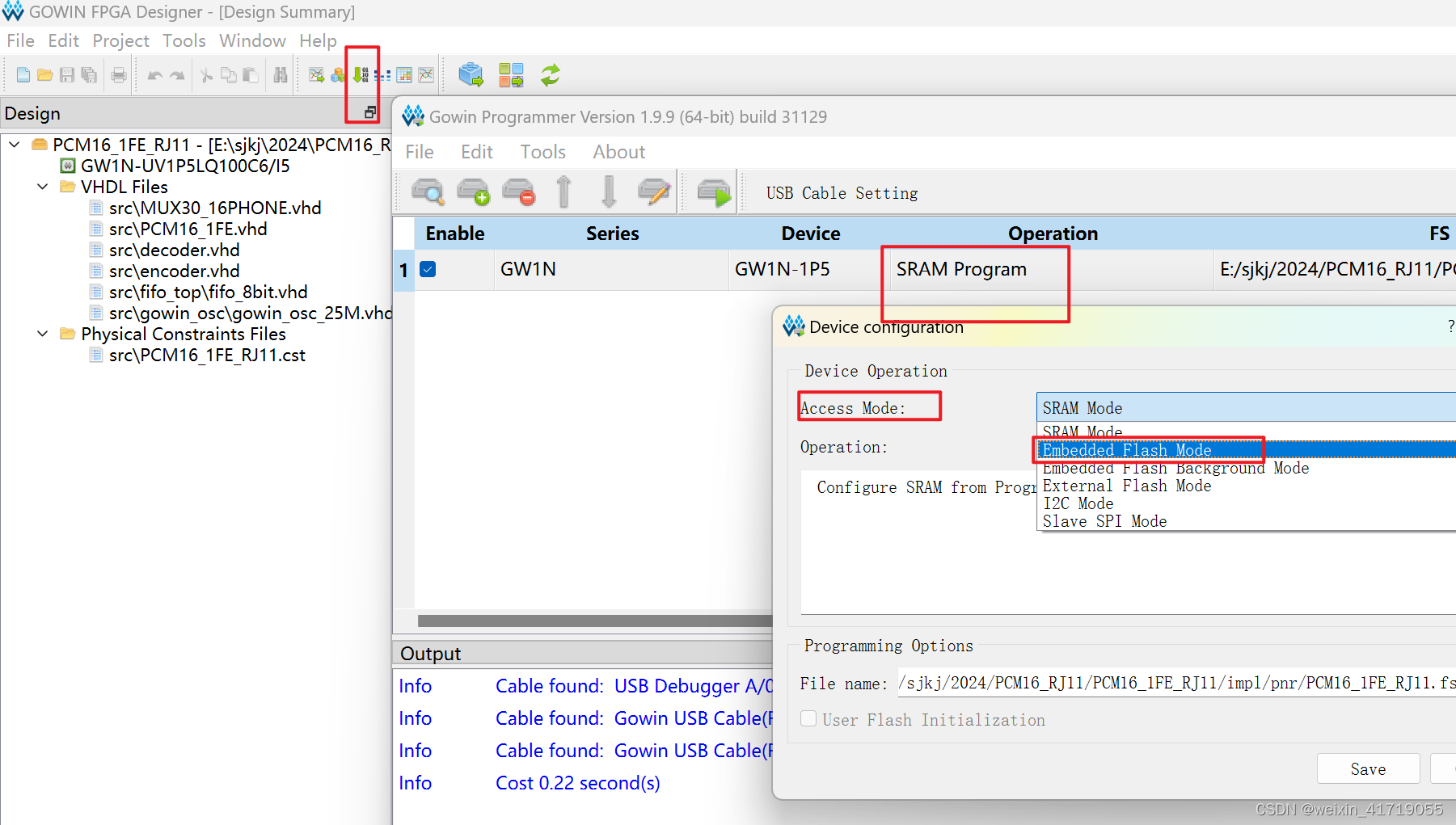Click the New file icon in Designer toolbar
Screen dimensions: 1456x825
[23, 75]
